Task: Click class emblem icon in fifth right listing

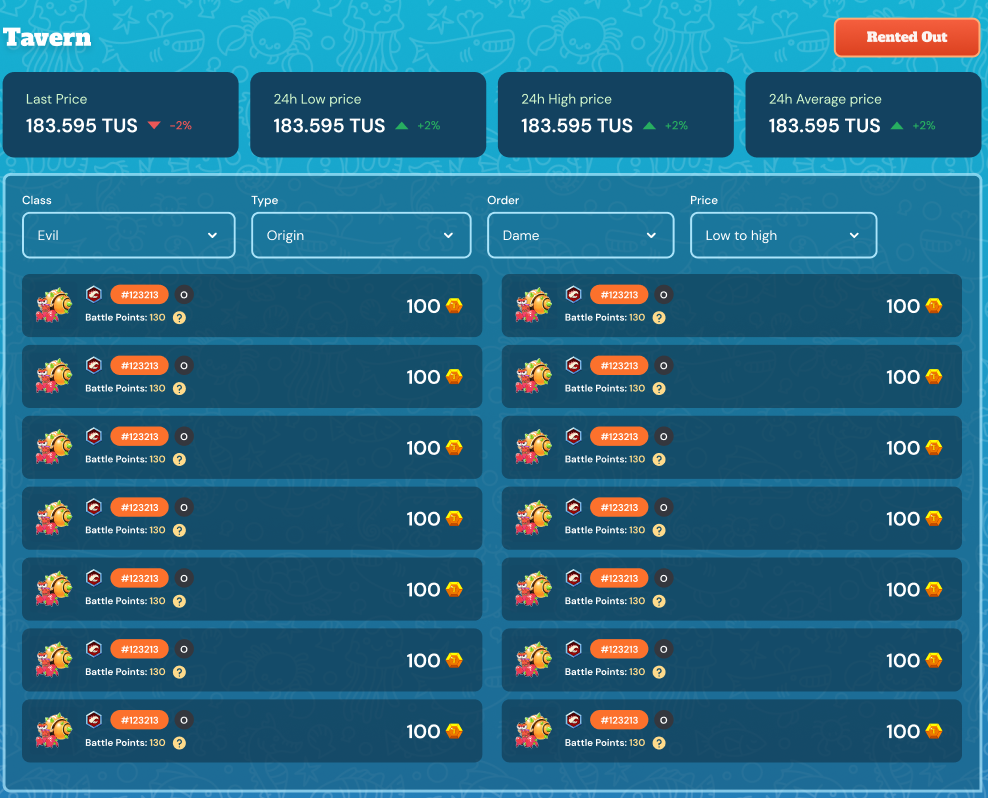Action: 573,577
